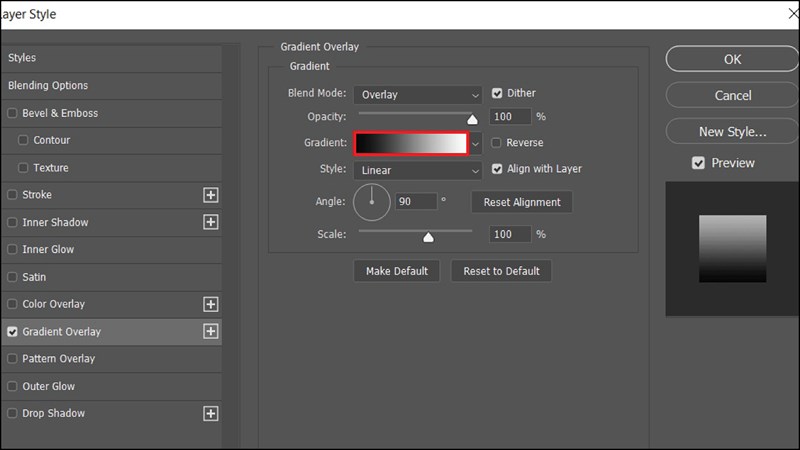800x450 pixels.
Task: Enable the Satin checkbox
Action: coord(12,277)
